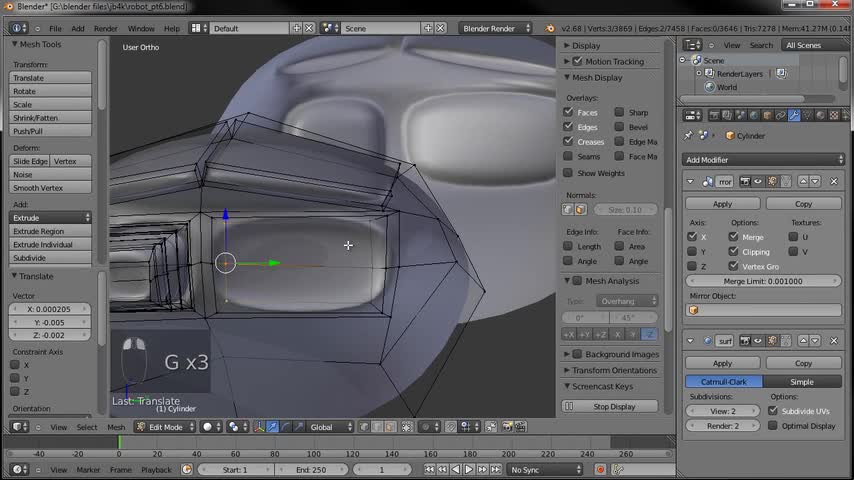Click the Subdivide button

51,258
